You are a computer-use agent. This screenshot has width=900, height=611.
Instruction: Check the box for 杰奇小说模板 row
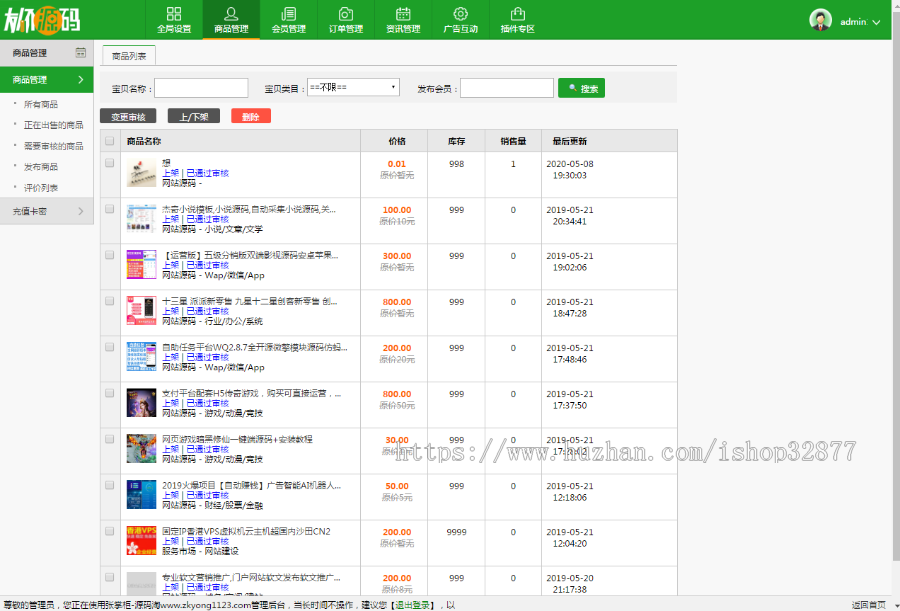[110, 209]
